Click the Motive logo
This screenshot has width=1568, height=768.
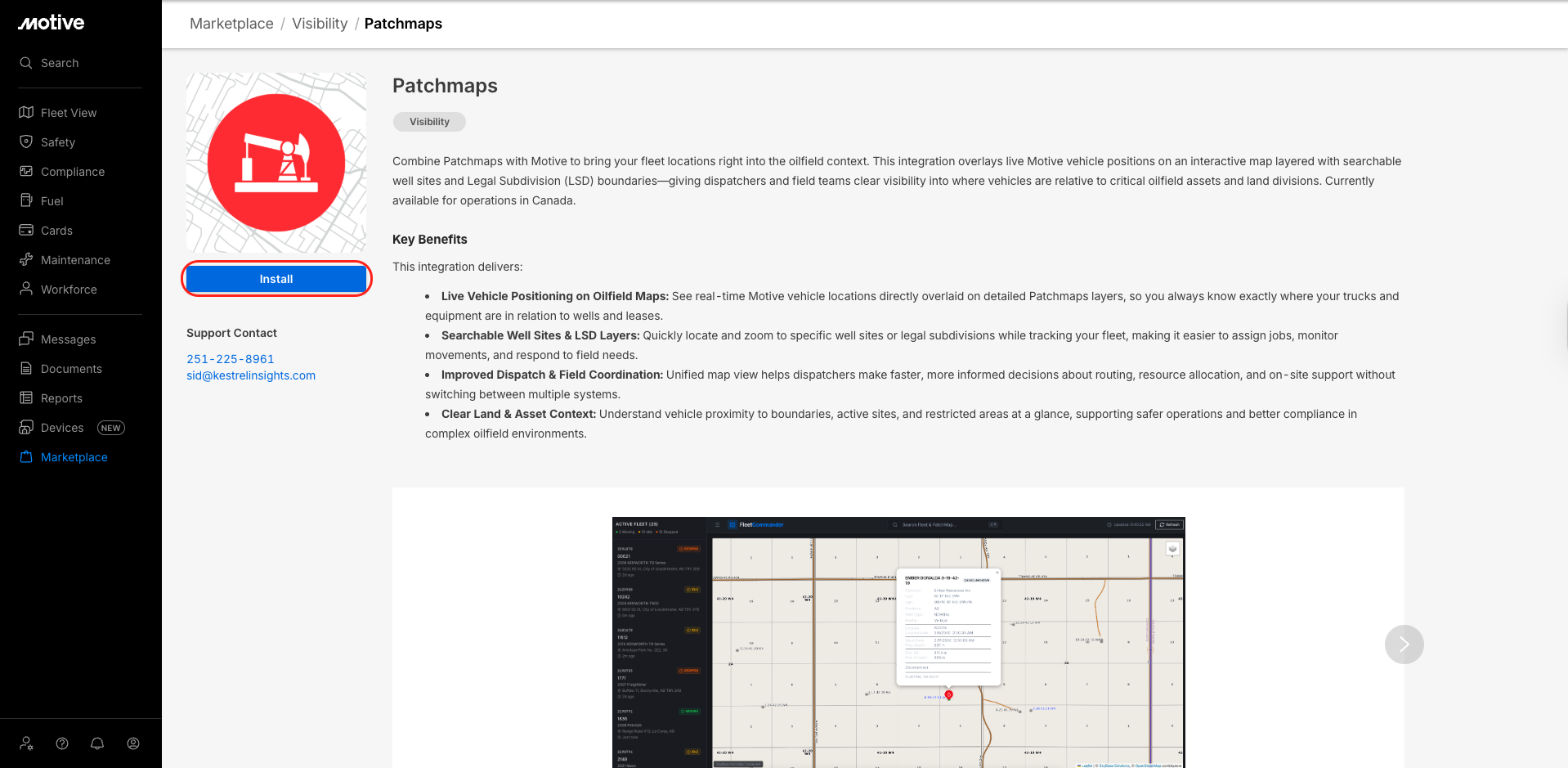click(52, 23)
